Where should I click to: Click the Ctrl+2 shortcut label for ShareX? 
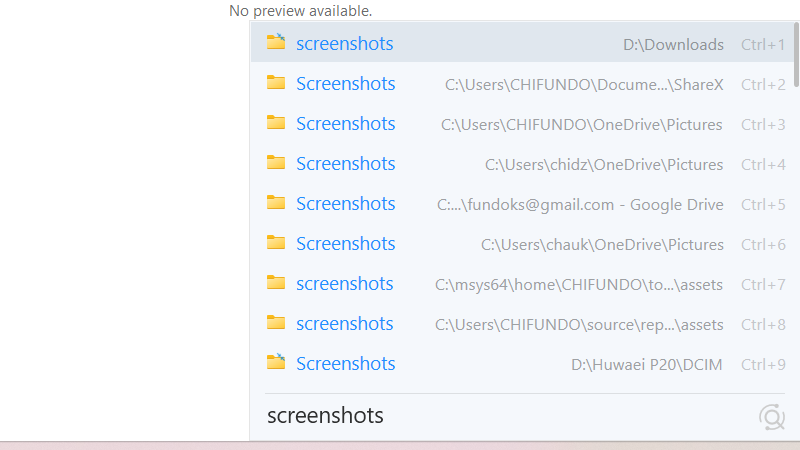tap(762, 85)
